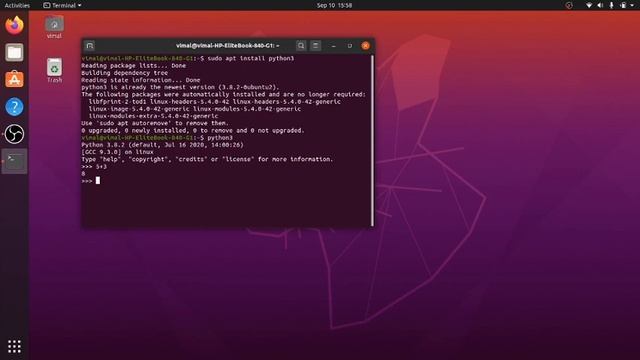Click the Python prompt cursor line

click(91, 180)
